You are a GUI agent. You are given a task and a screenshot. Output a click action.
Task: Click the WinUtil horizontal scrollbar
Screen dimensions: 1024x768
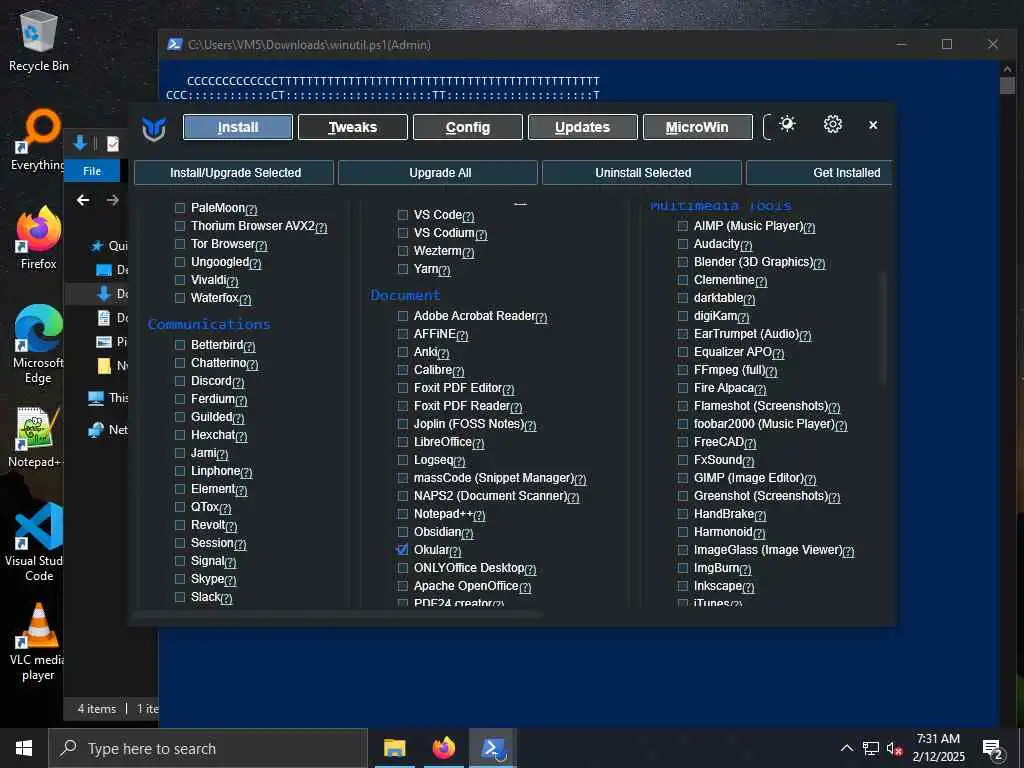(x=337, y=615)
